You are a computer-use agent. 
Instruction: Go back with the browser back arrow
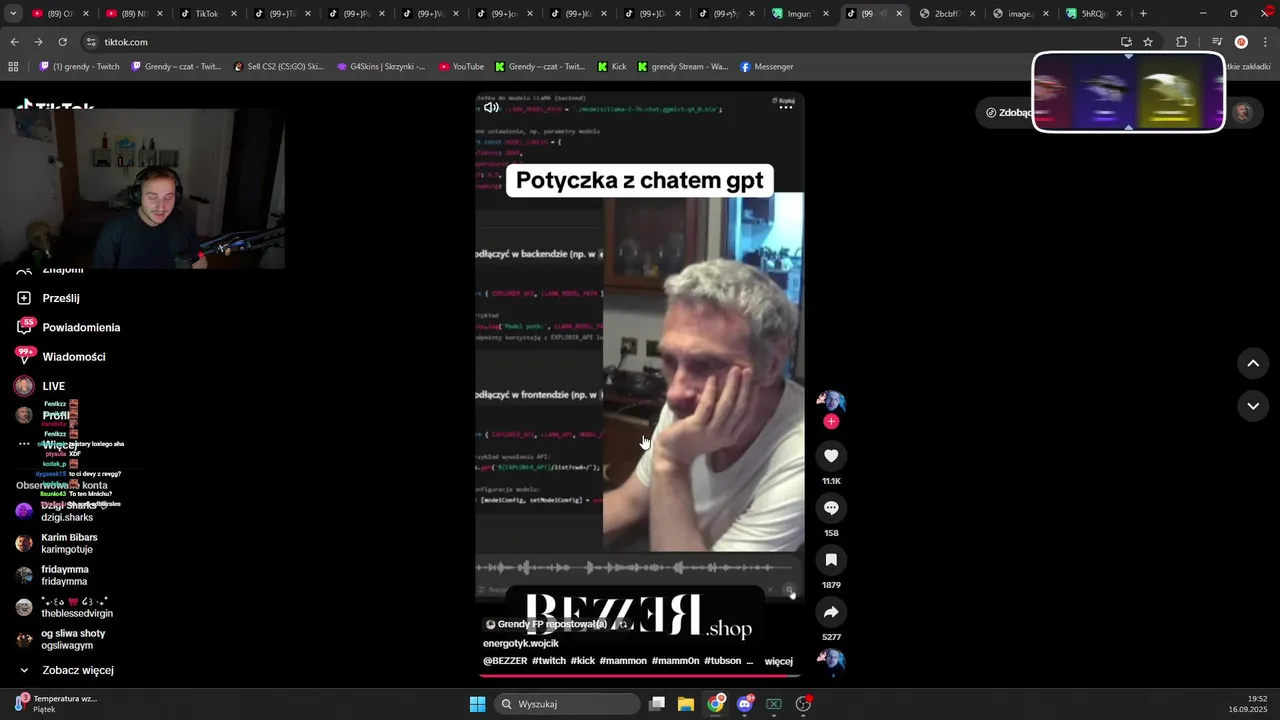(x=14, y=42)
